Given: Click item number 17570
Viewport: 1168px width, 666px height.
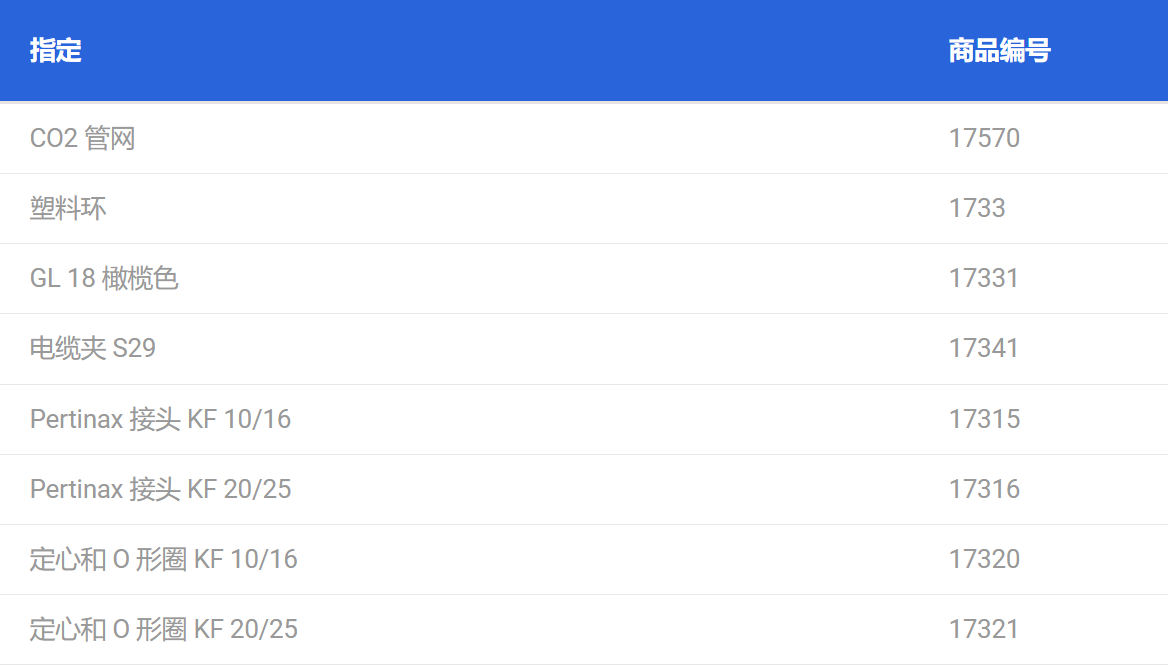Looking at the screenshot, I should 984,139.
